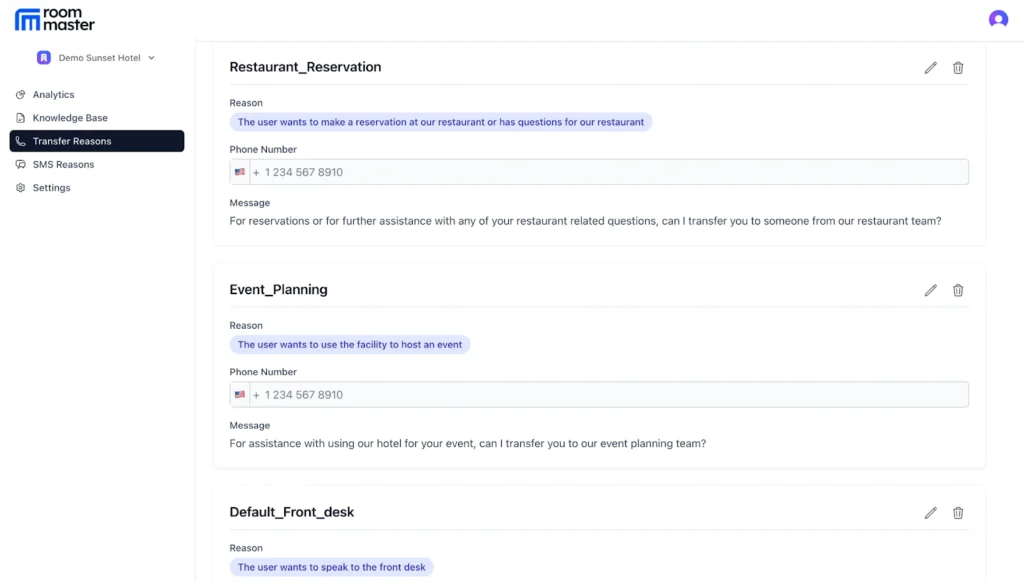Click the Analytics pie-chart icon
This screenshot has height=582, width=1024.
21,95
